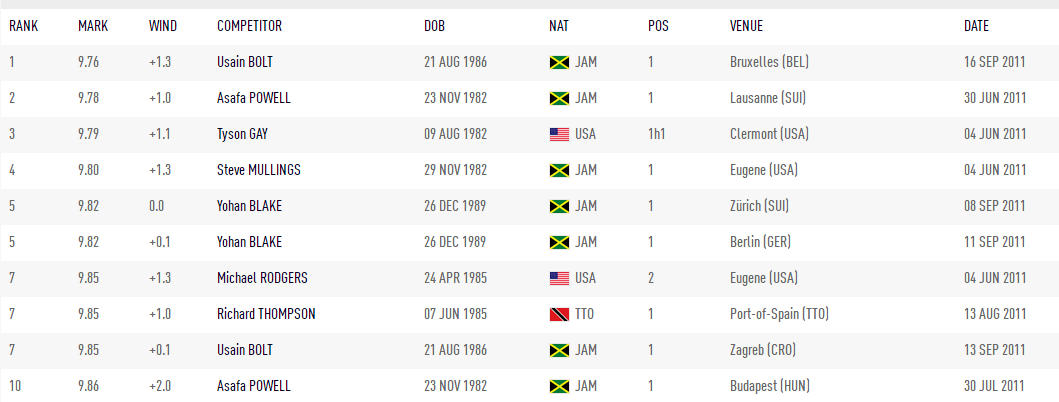Click the Jamaica flag in the Budapest row
This screenshot has height=402, width=1059.
click(559, 386)
